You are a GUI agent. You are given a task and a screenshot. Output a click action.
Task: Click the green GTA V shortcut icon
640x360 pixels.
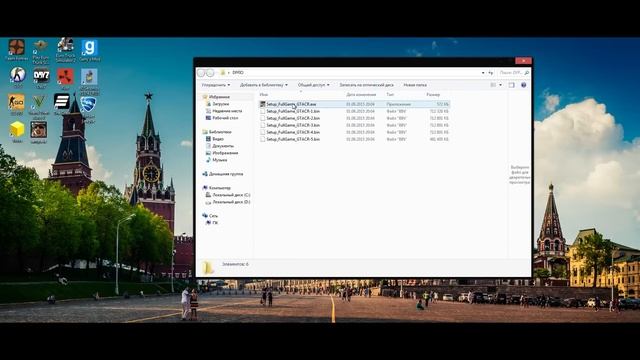[x=39, y=102]
